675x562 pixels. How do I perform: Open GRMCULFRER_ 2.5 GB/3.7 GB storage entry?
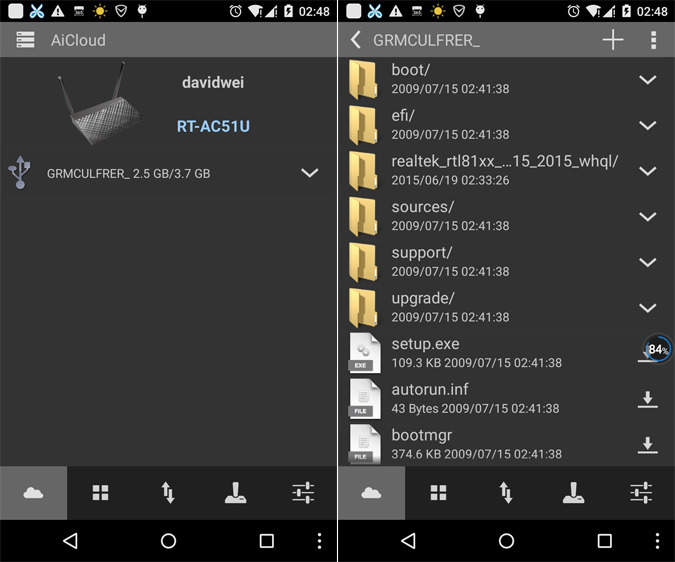coord(168,173)
